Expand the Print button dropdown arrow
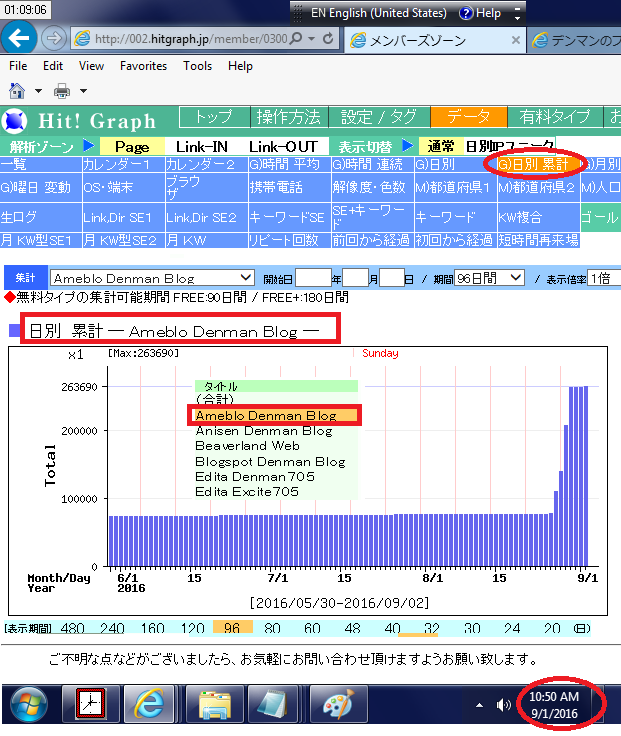This screenshot has height=736, width=621. 83,91
